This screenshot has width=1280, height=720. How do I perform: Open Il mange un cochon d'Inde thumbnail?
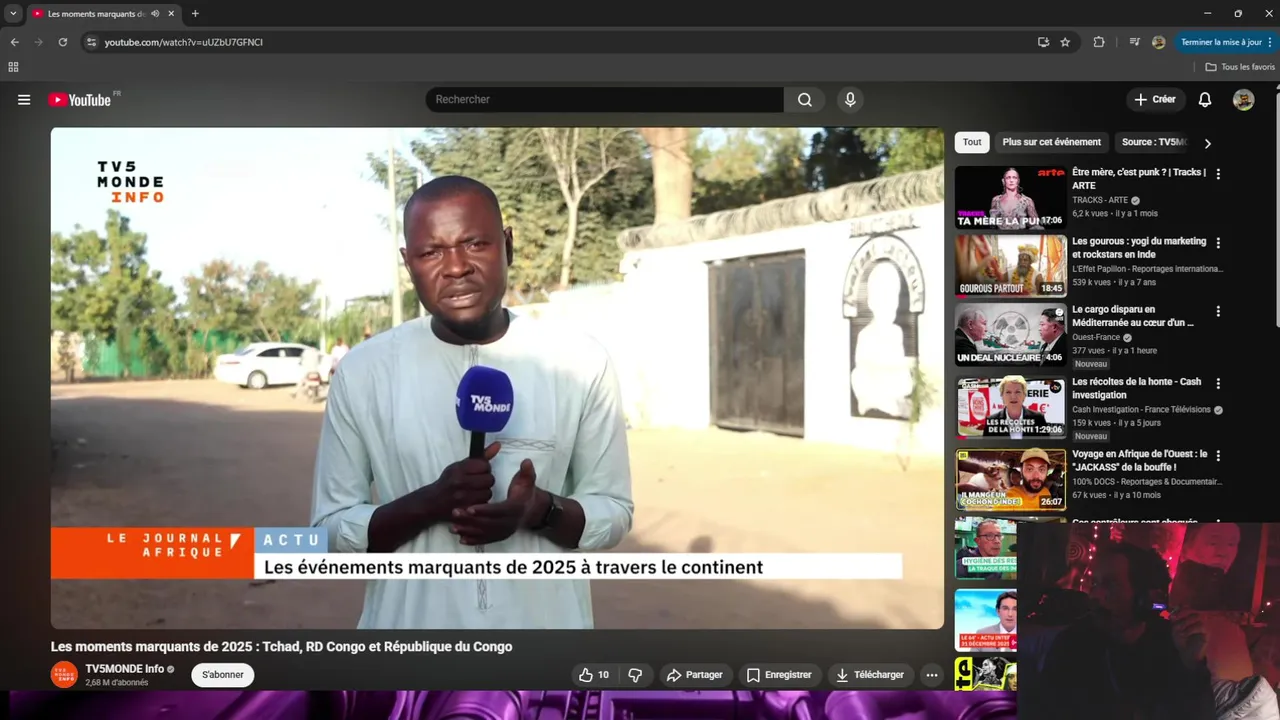click(1010, 479)
